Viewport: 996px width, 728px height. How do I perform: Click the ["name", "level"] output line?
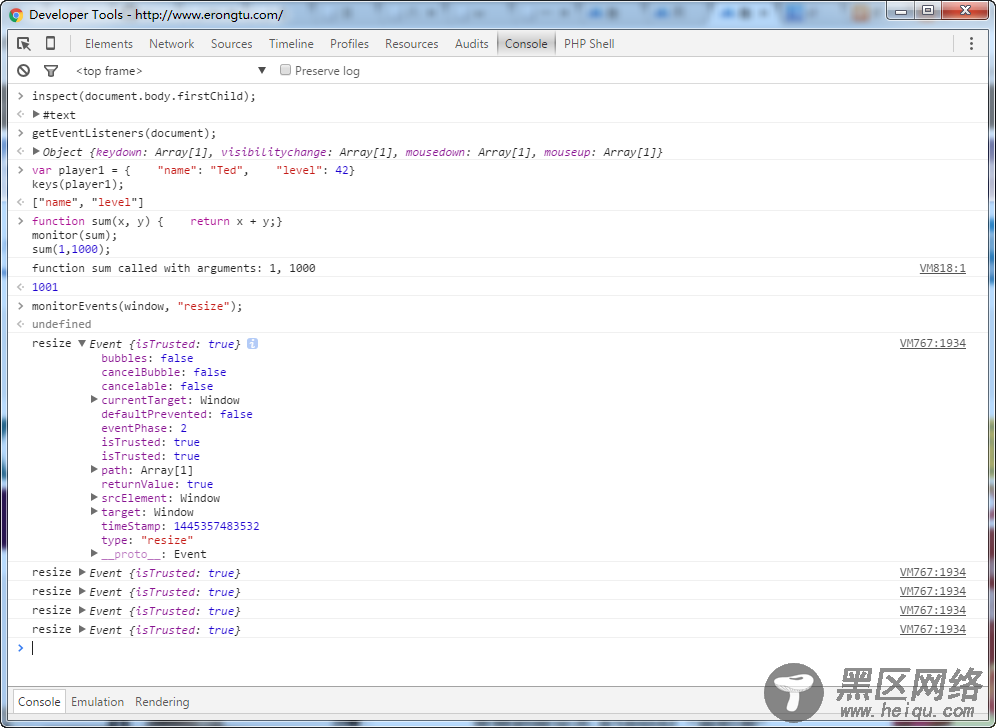[x=88, y=202]
